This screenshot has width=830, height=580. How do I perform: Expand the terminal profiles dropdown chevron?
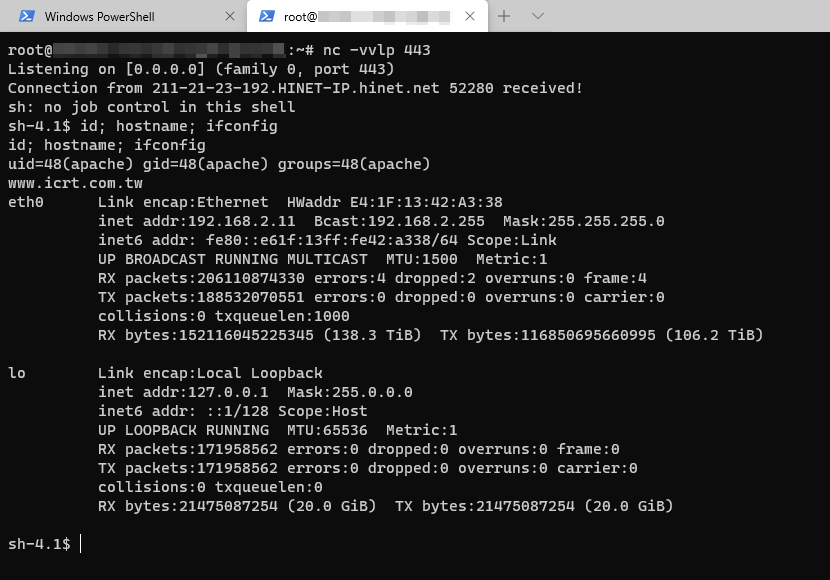pos(538,16)
